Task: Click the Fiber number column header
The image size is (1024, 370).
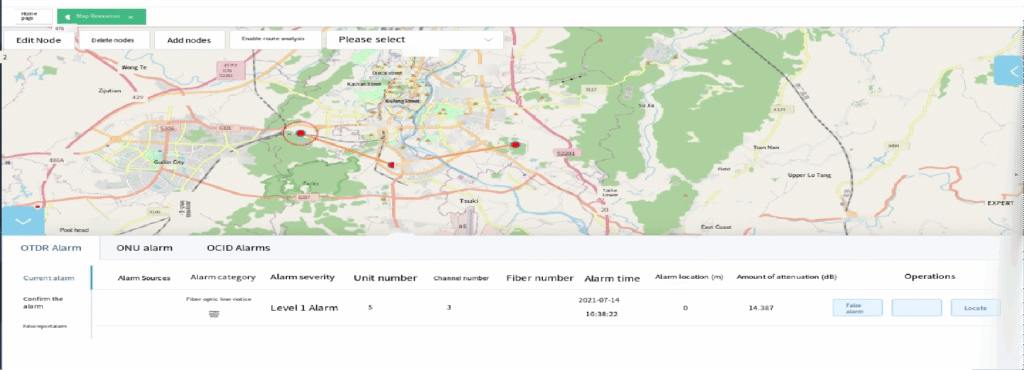Action: 540,278
